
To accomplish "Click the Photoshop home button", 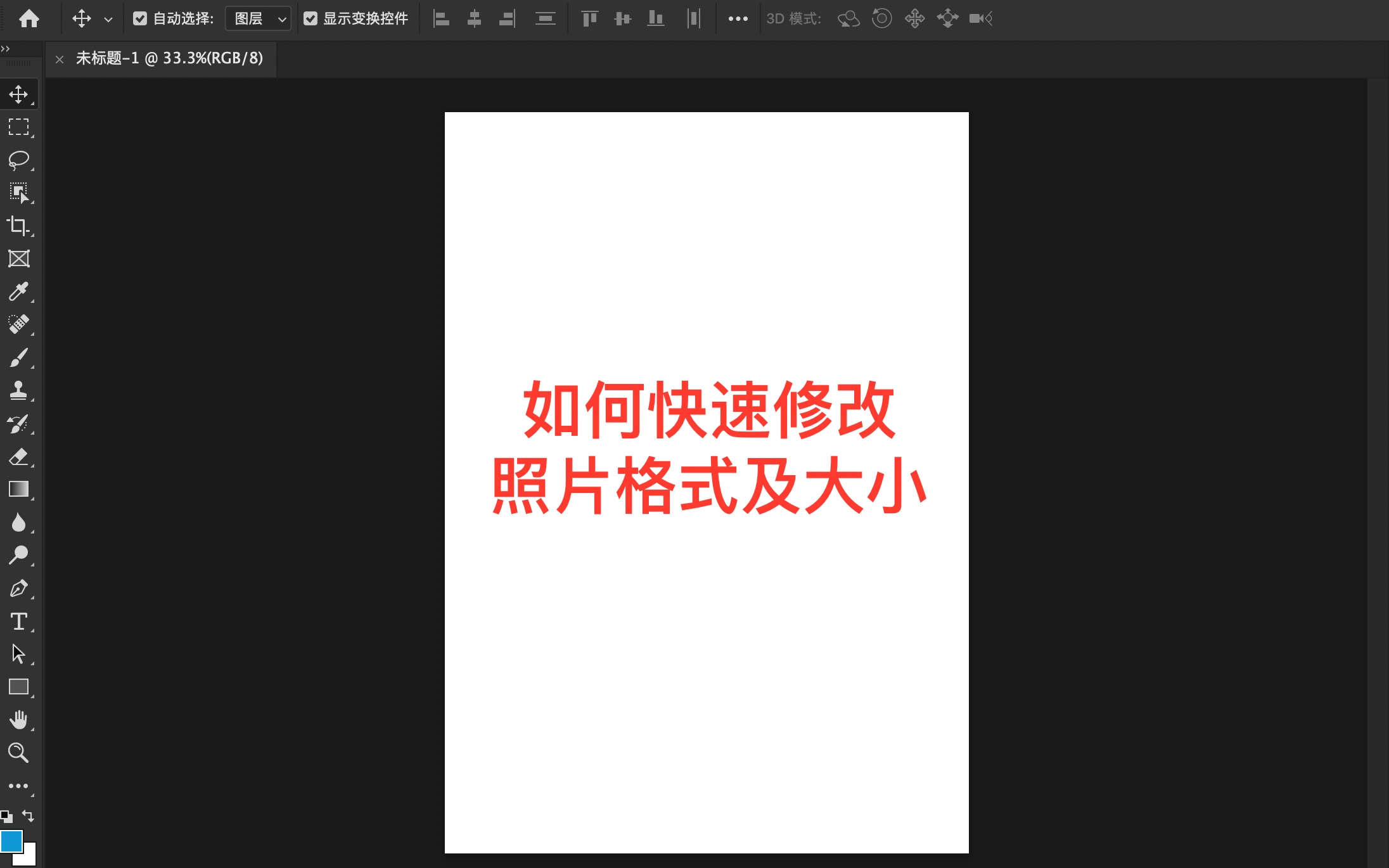I will click(x=28, y=18).
